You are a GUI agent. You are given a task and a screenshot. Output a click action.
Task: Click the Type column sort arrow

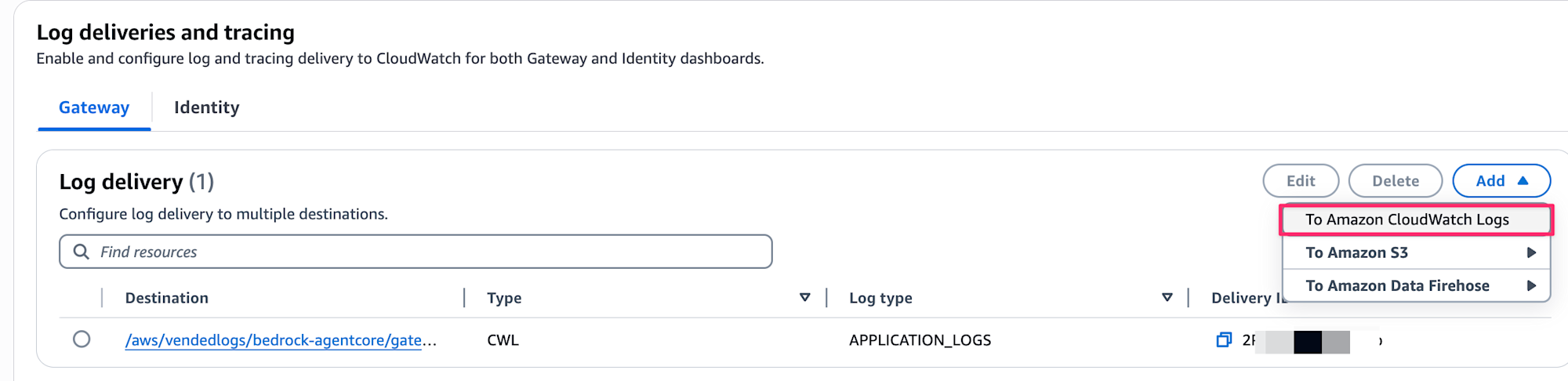click(x=804, y=298)
